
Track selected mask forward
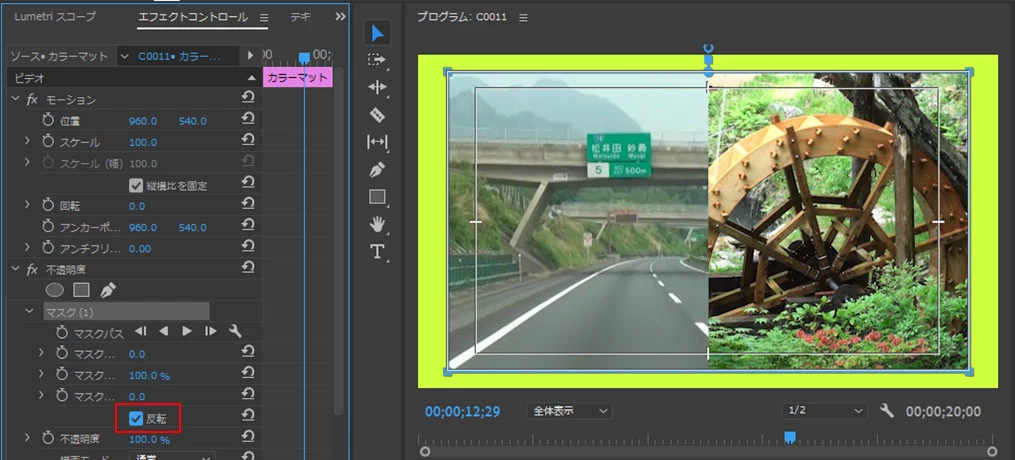click(187, 332)
